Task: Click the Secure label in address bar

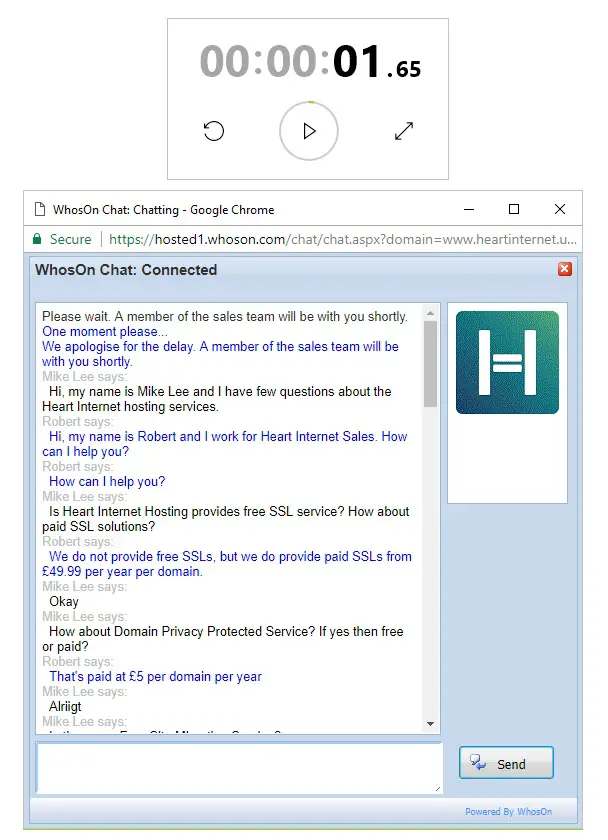Action: 71,239
